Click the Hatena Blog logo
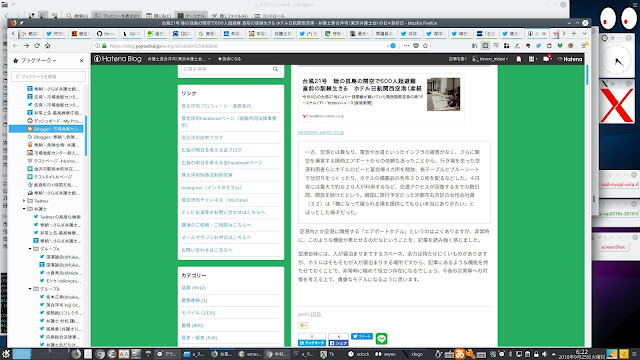This screenshot has width=640, height=360. point(118,59)
